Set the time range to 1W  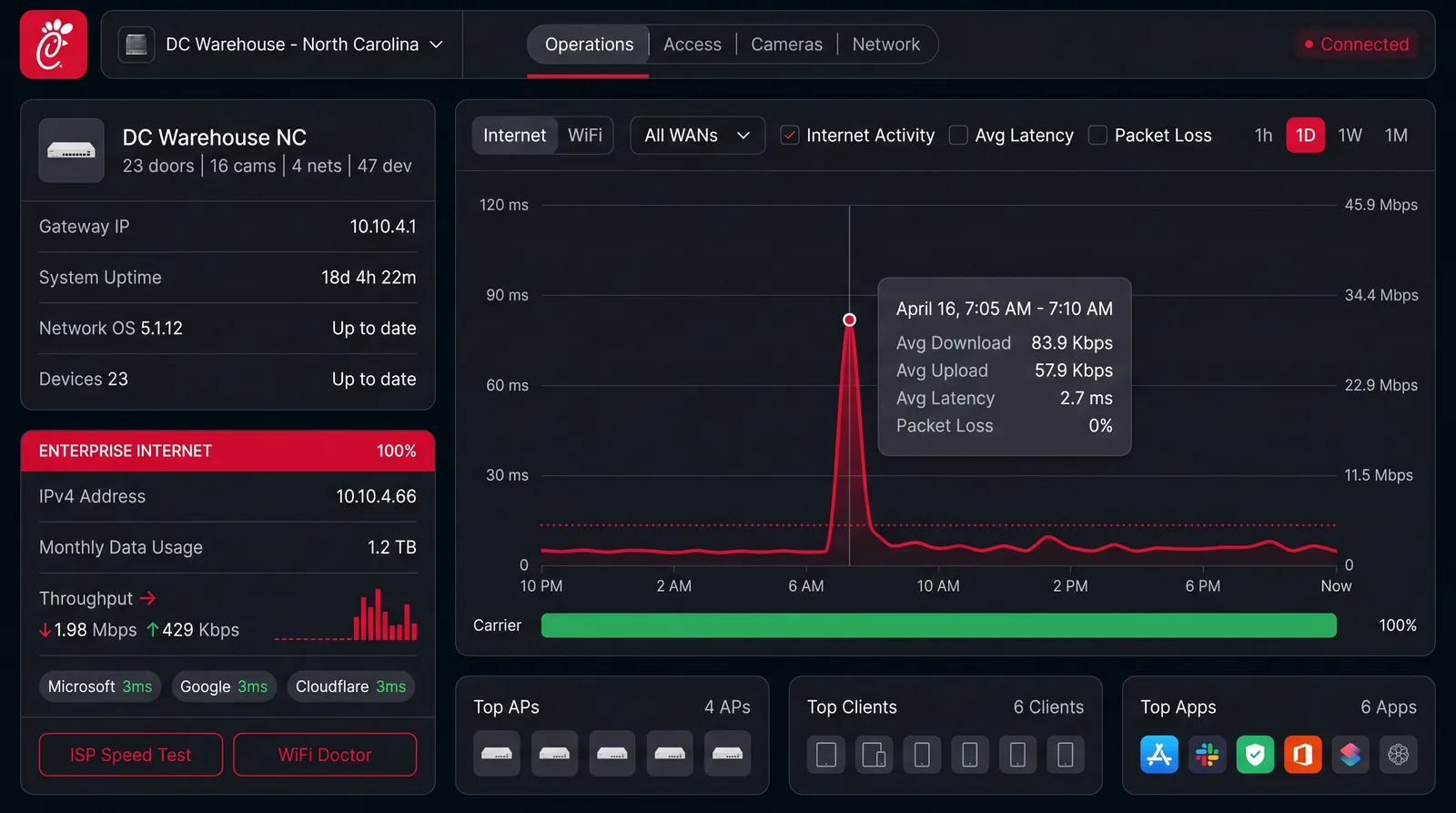click(1350, 136)
